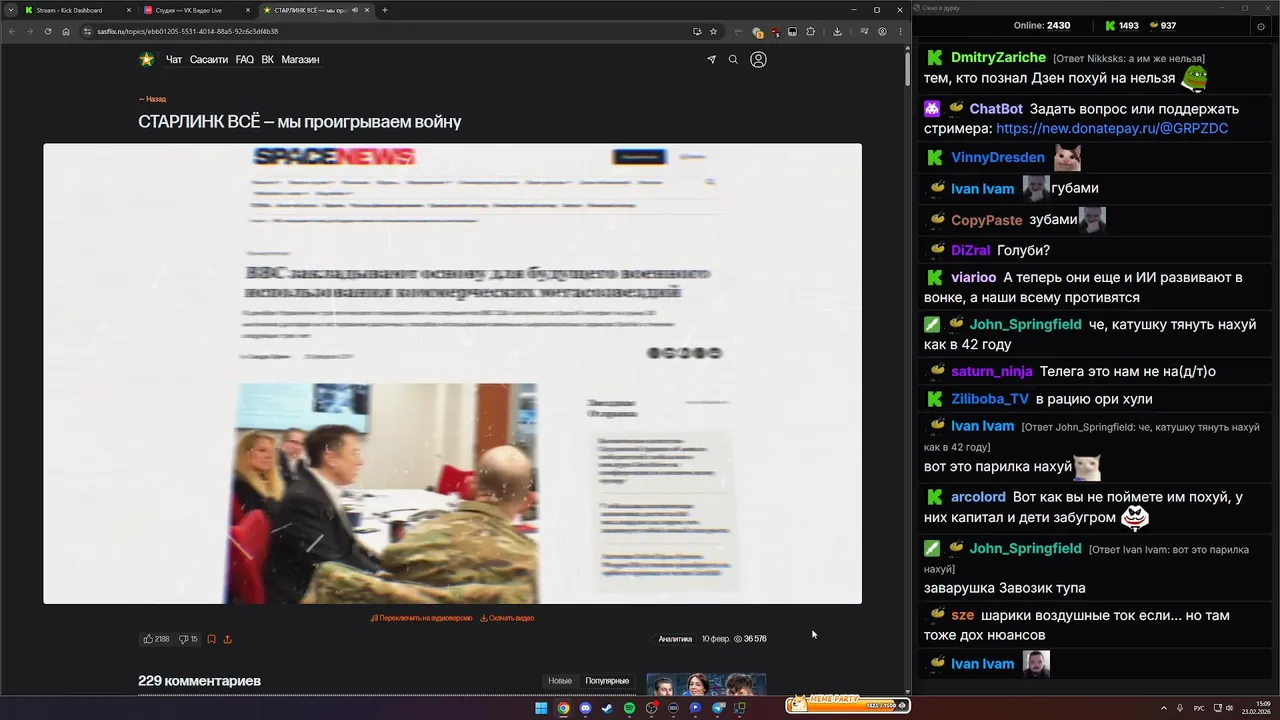Screen dimensions: 1280x720
Task: Close the Stream - Kick Dashboard tab
Action: 129,10
